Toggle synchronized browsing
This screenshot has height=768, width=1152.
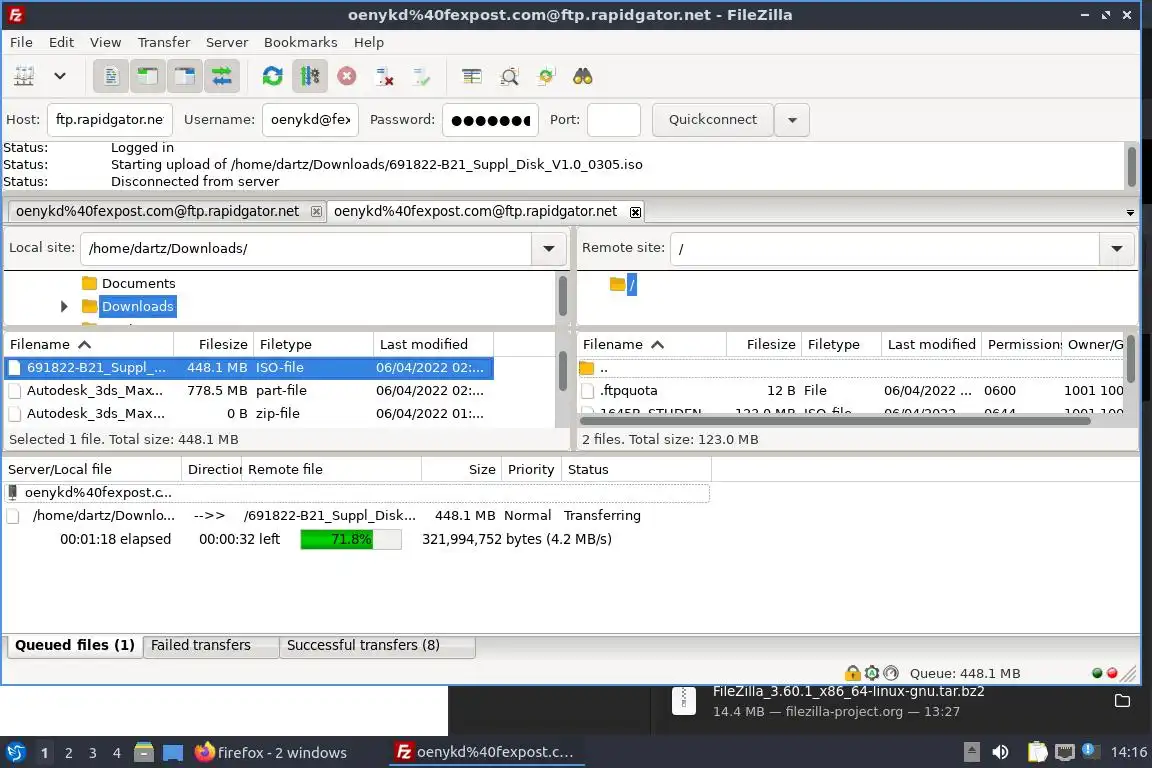[x=546, y=76]
